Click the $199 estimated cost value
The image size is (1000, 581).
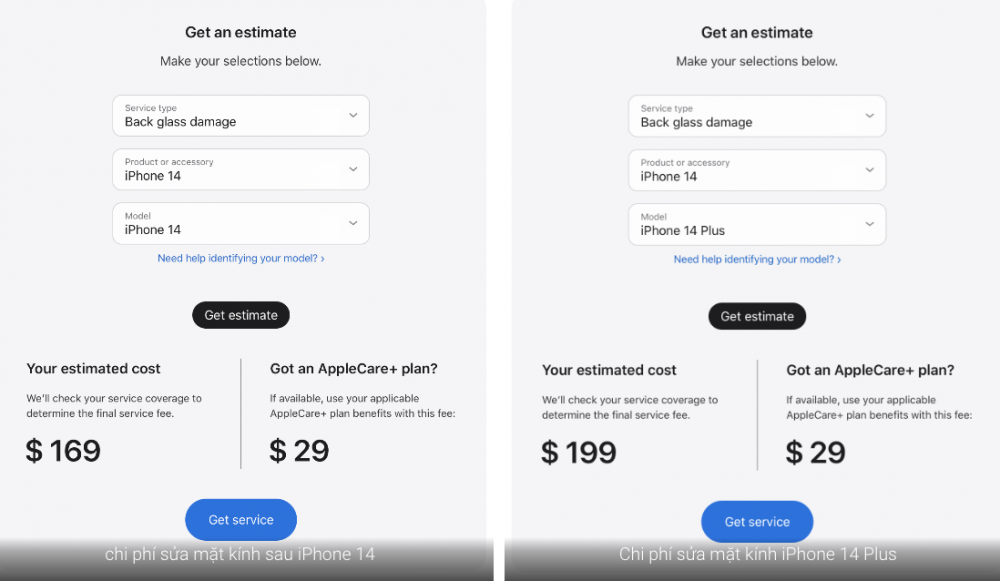578,452
